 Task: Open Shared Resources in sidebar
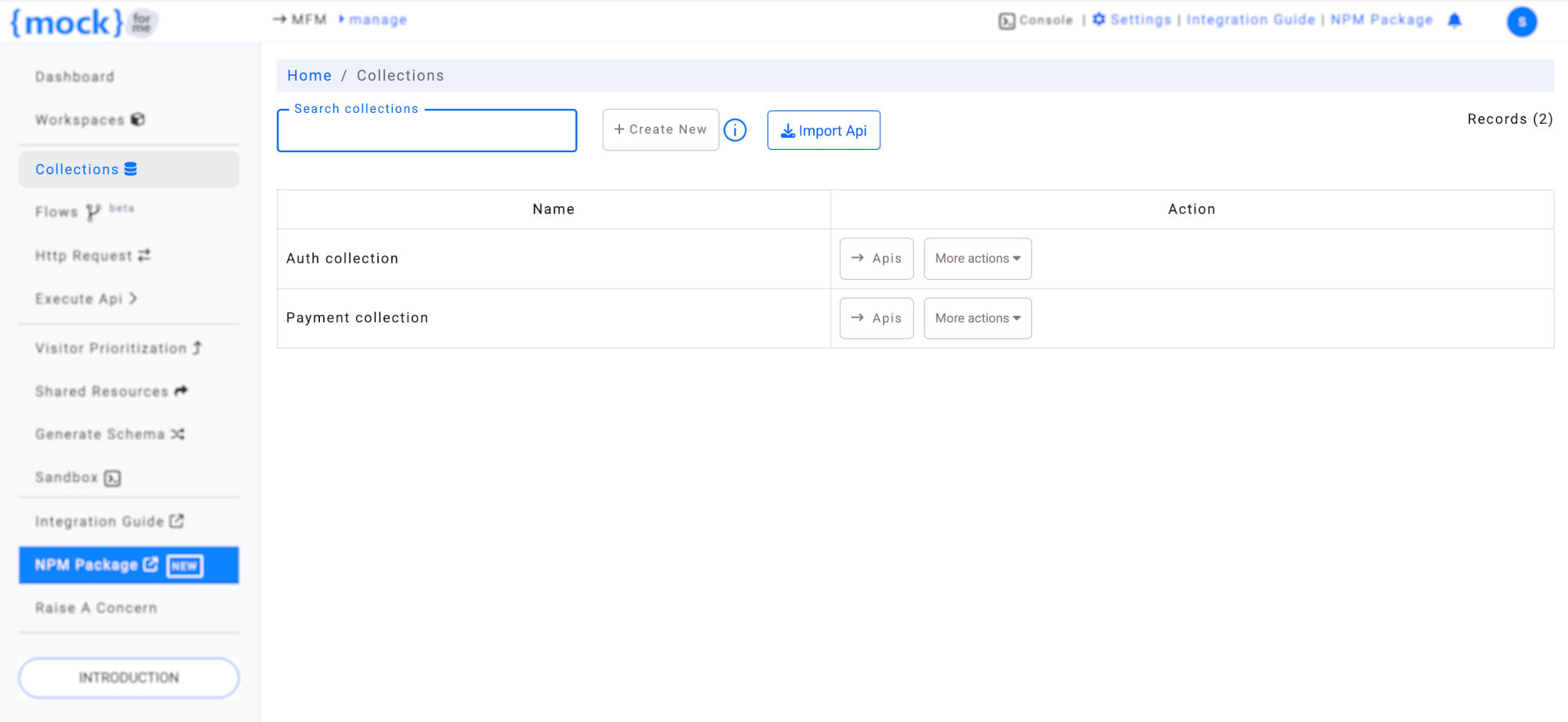pyautogui.click(x=111, y=391)
